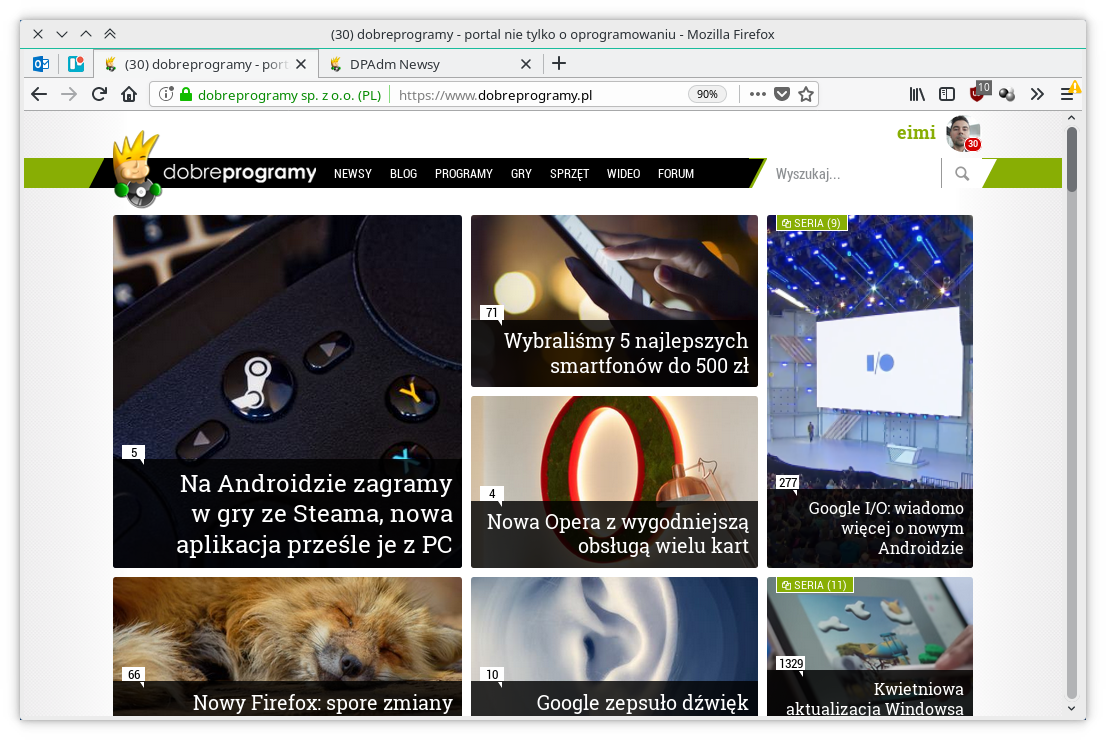
Task: Open the SPRZĘT menu item
Action: (569, 174)
